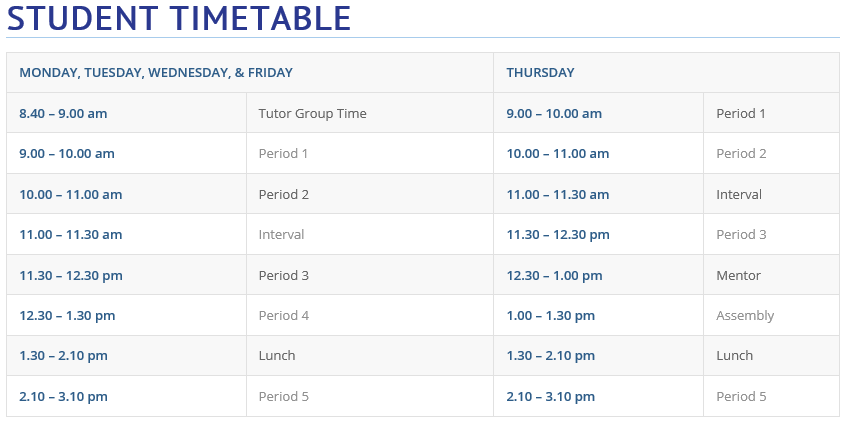Viewport: 847px width, 421px height.
Task: Click Interval beside 11.00 – 11.30 am Monday slot
Action: click(x=281, y=235)
